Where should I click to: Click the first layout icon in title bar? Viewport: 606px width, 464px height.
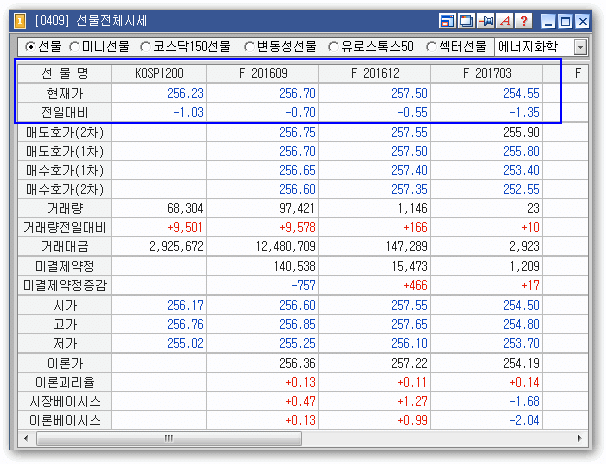pos(447,21)
